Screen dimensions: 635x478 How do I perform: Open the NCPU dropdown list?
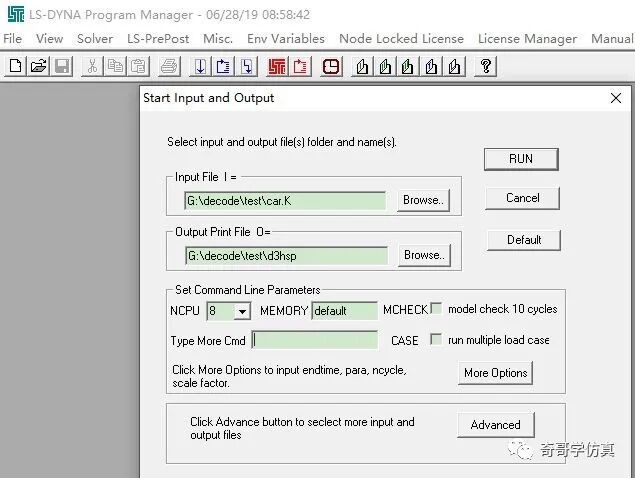pyautogui.click(x=242, y=312)
